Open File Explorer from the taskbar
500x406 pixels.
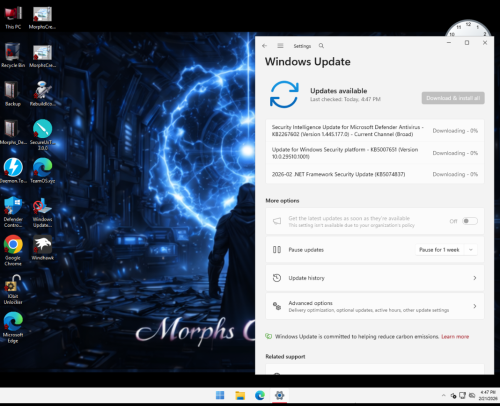(x=240, y=395)
